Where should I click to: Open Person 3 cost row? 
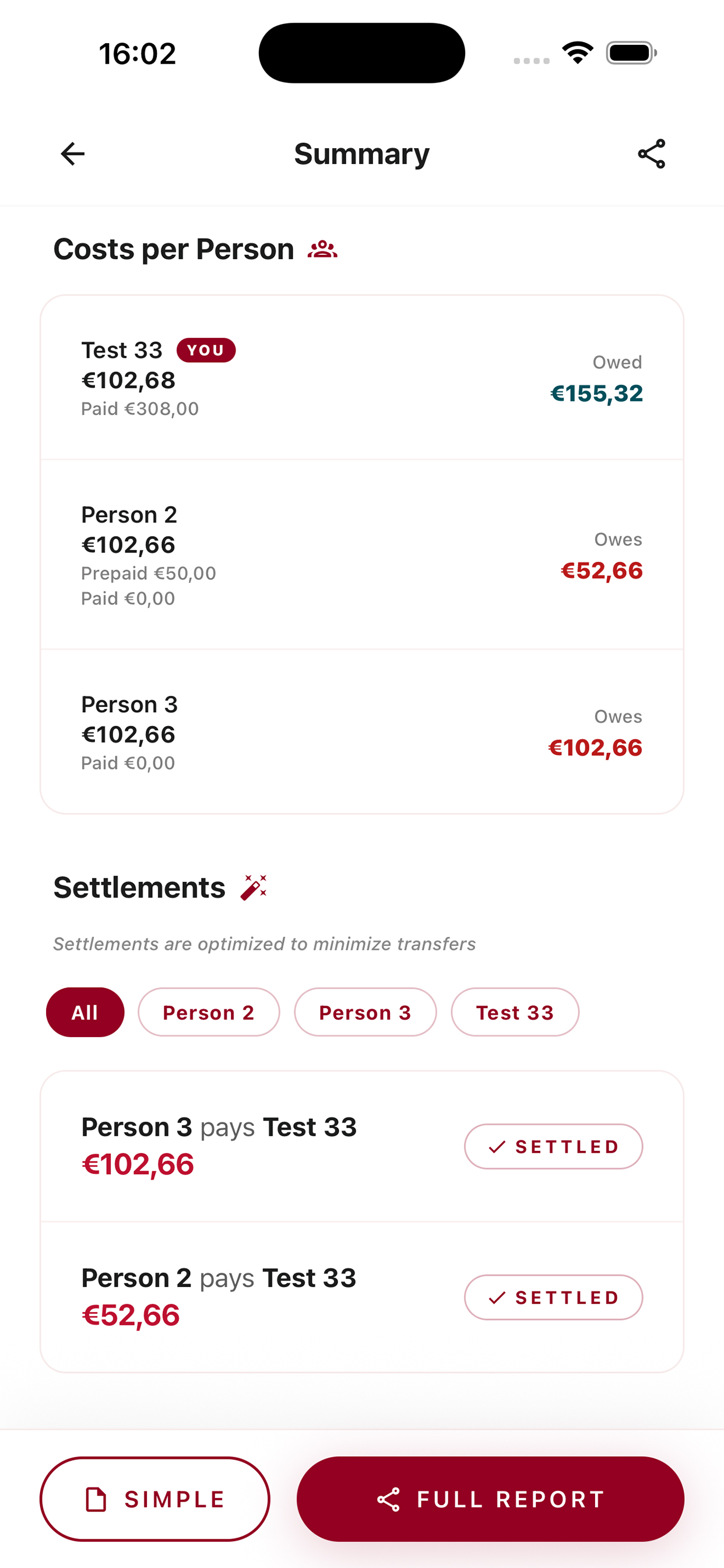(x=362, y=731)
